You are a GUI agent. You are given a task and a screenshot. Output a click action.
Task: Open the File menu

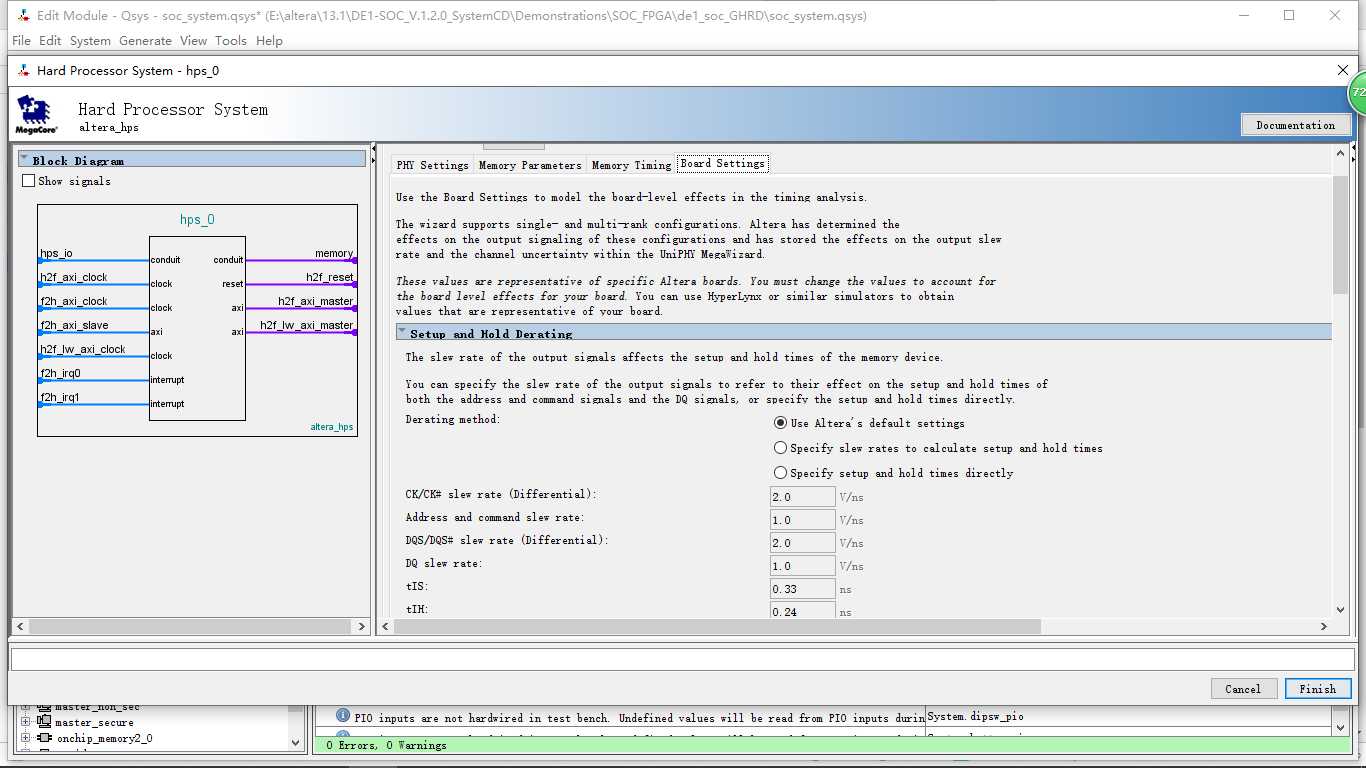coord(21,41)
